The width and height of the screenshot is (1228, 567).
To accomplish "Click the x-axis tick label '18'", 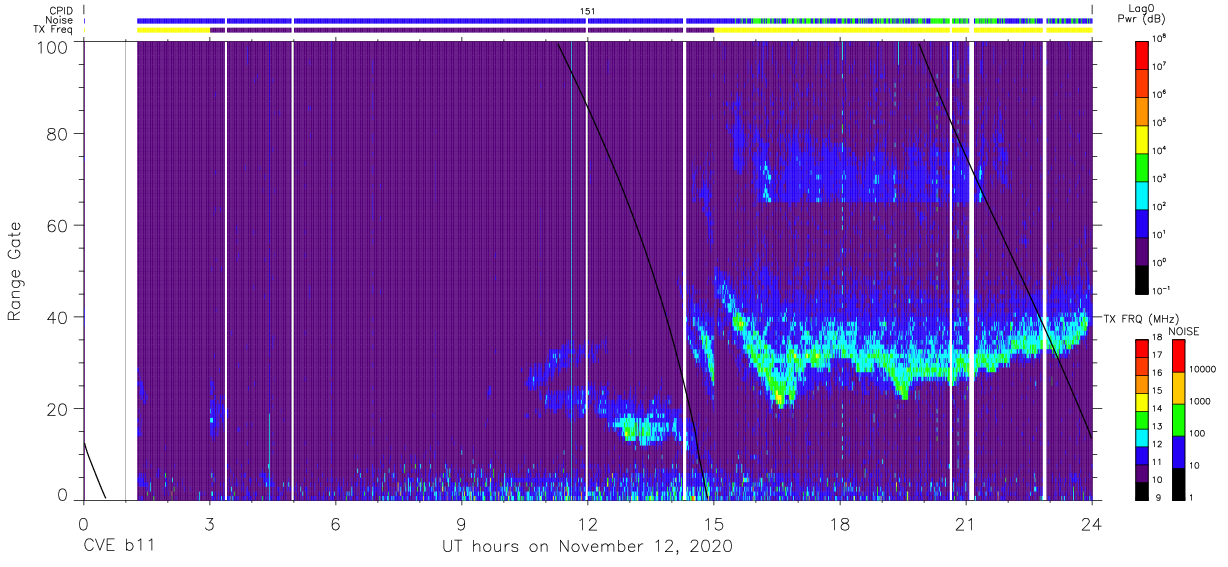I will 840,524.
